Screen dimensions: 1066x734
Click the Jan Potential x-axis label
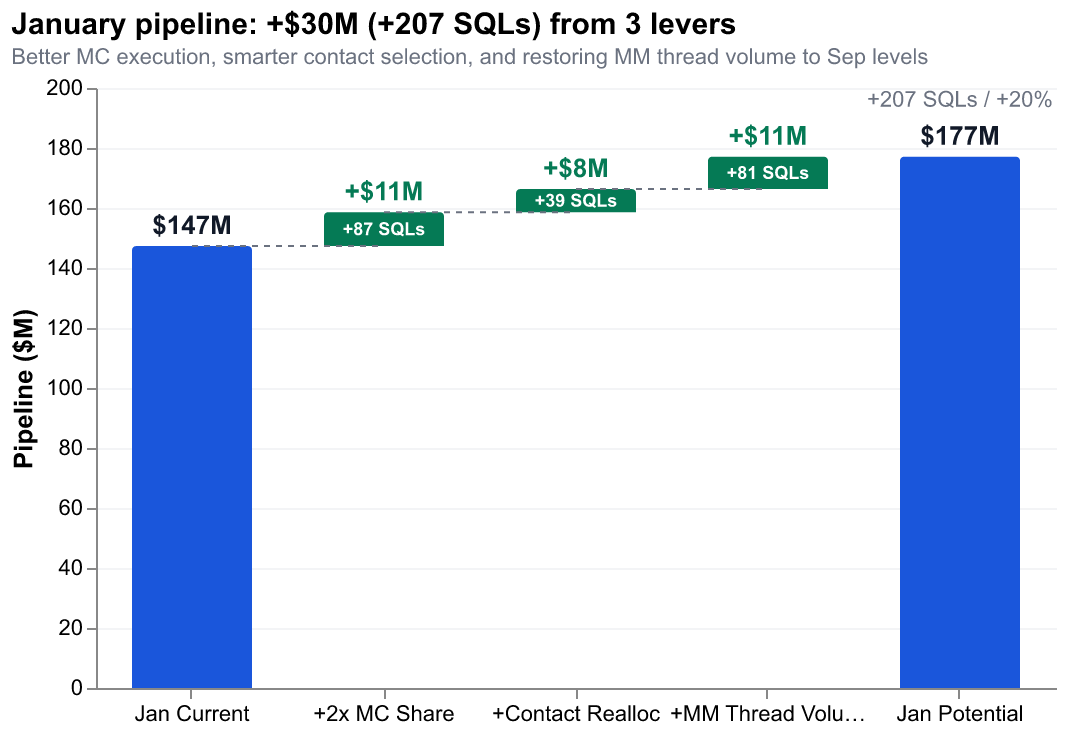click(x=959, y=714)
